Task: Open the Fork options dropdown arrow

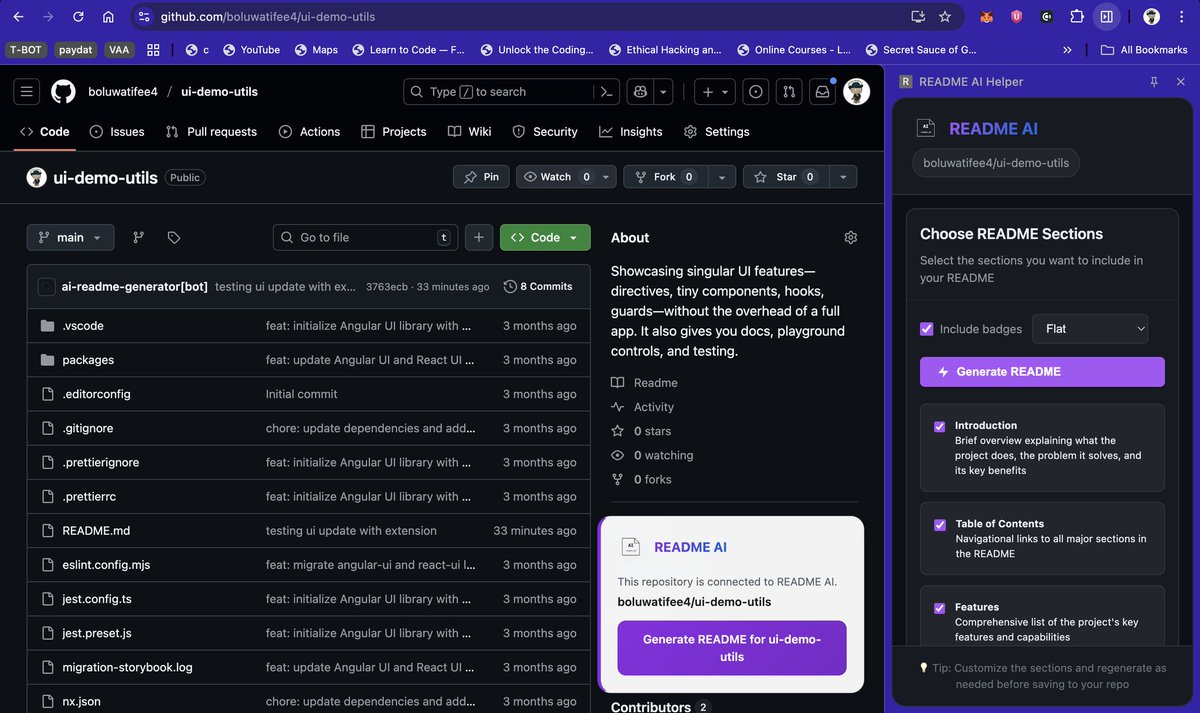Action: [721, 177]
